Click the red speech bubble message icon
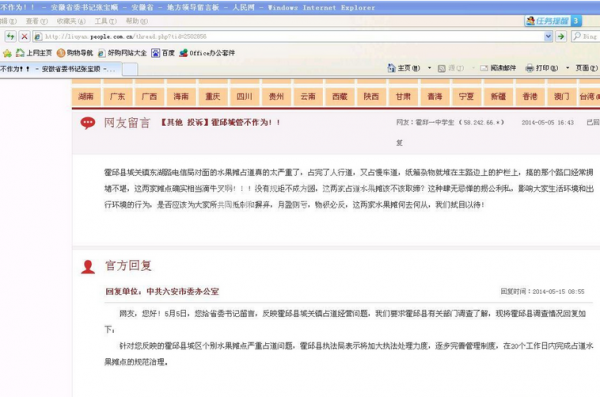This screenshot has width=600, height=397. pos(88,123)
